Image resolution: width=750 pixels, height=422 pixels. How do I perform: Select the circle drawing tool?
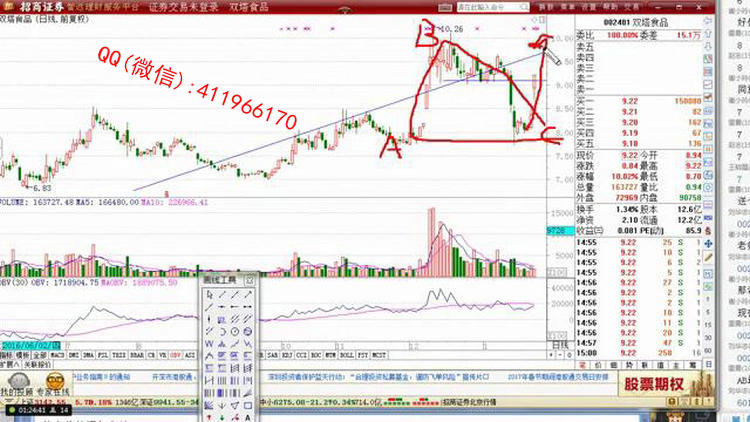tap(235, 331)
